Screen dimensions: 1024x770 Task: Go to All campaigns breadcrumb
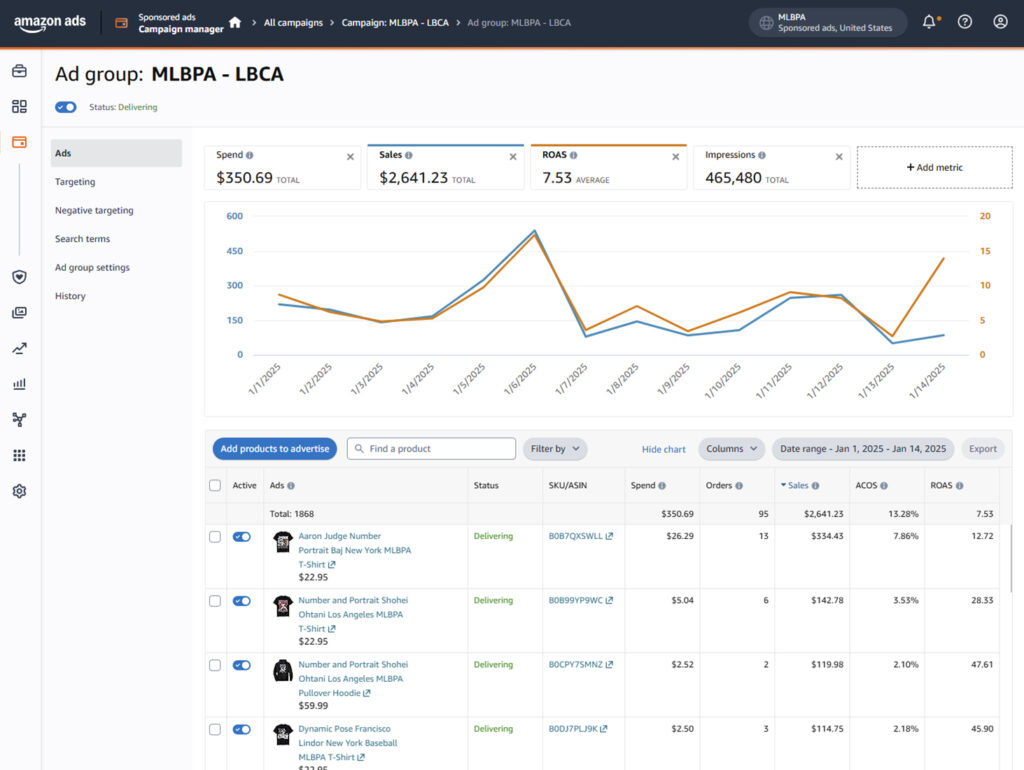pyautogui.click(x=293, y=23)
